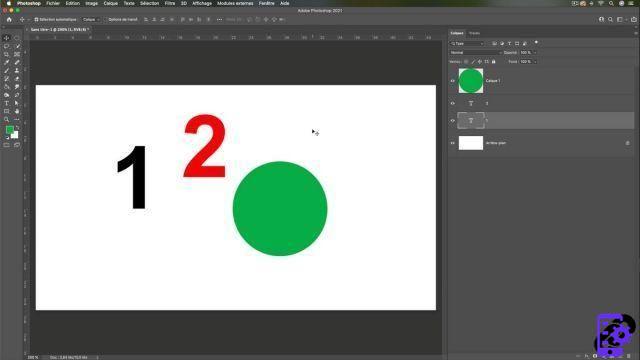The height and width of the screenshot is (360, 640).
Task: Select the Clone Stamp tool
Action: (17, 71)
